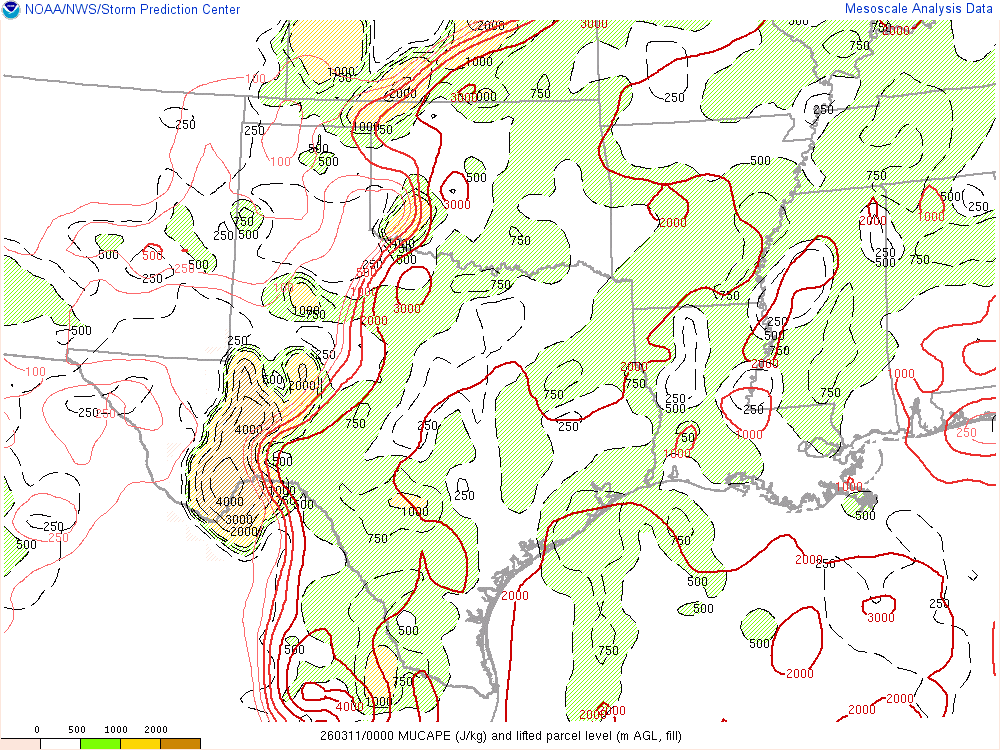Click the 260311/0000 timestamp in the caption

[x=356, y=736]
